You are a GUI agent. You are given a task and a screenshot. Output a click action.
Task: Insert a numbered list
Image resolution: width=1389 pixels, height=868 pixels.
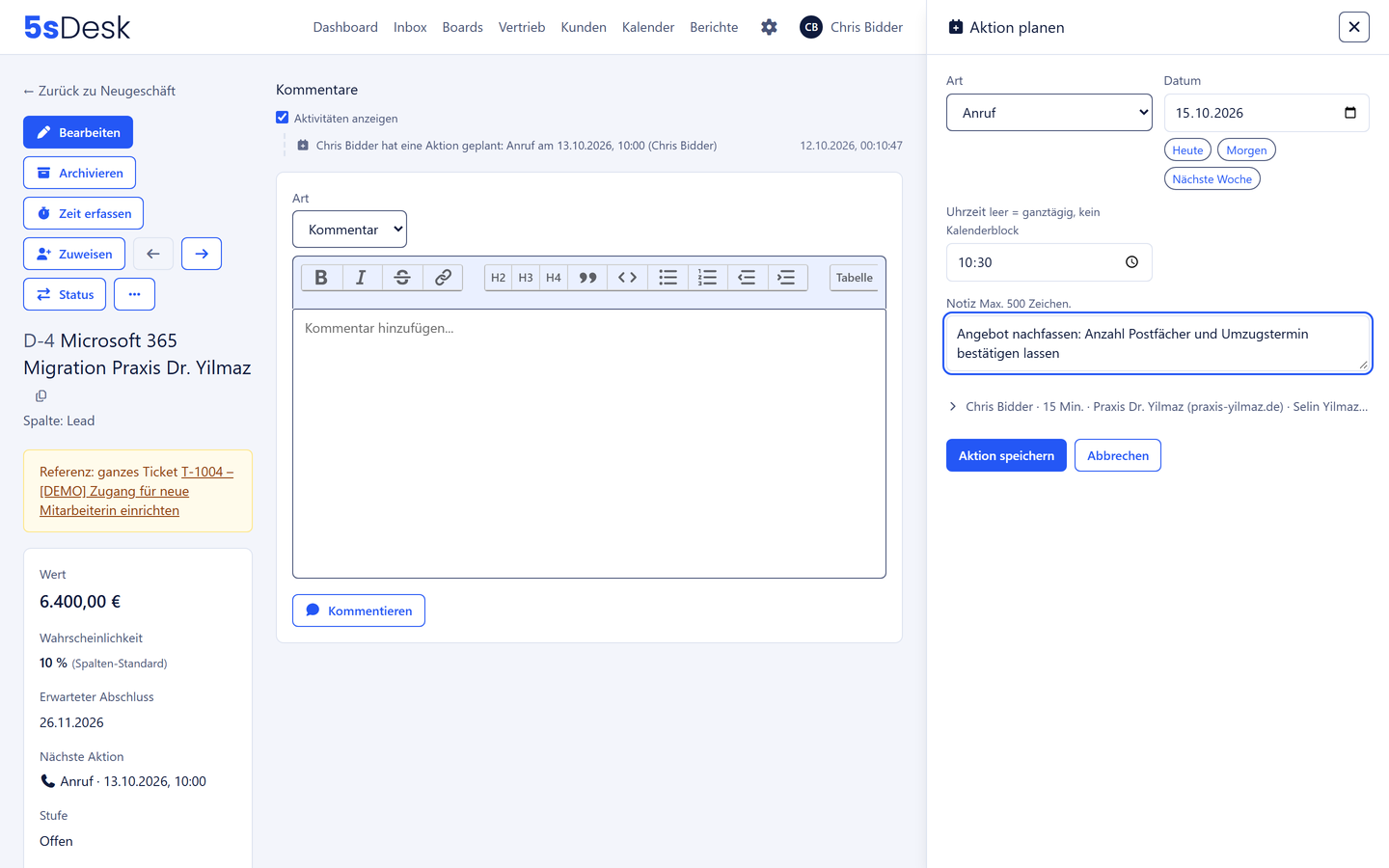[707, 278]
